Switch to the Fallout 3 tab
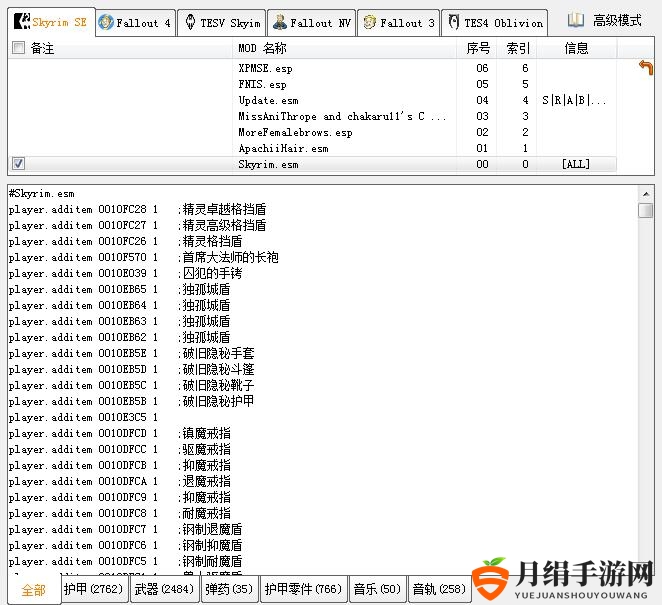 coord(399,22)
